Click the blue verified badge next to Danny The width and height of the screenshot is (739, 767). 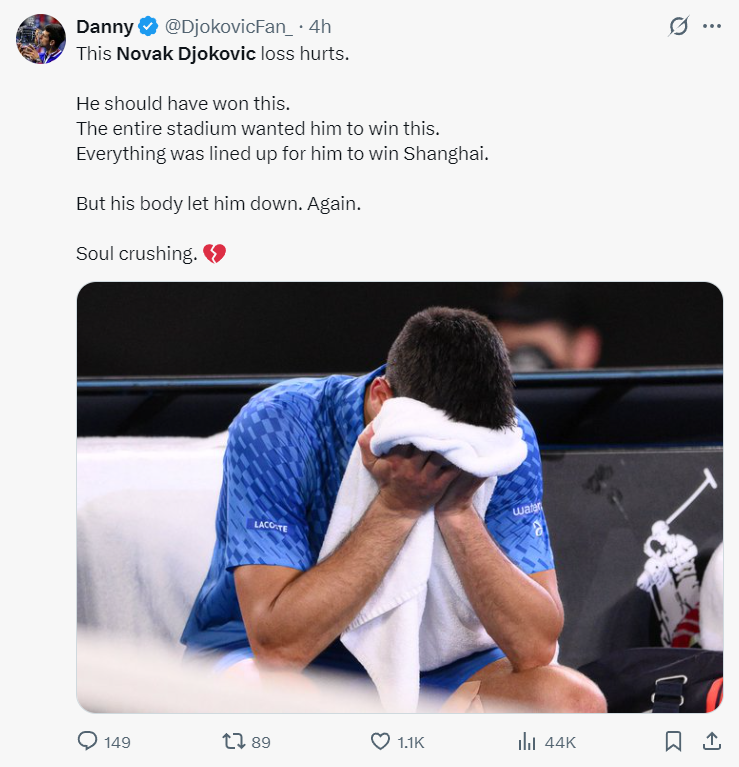coord(148,25)
